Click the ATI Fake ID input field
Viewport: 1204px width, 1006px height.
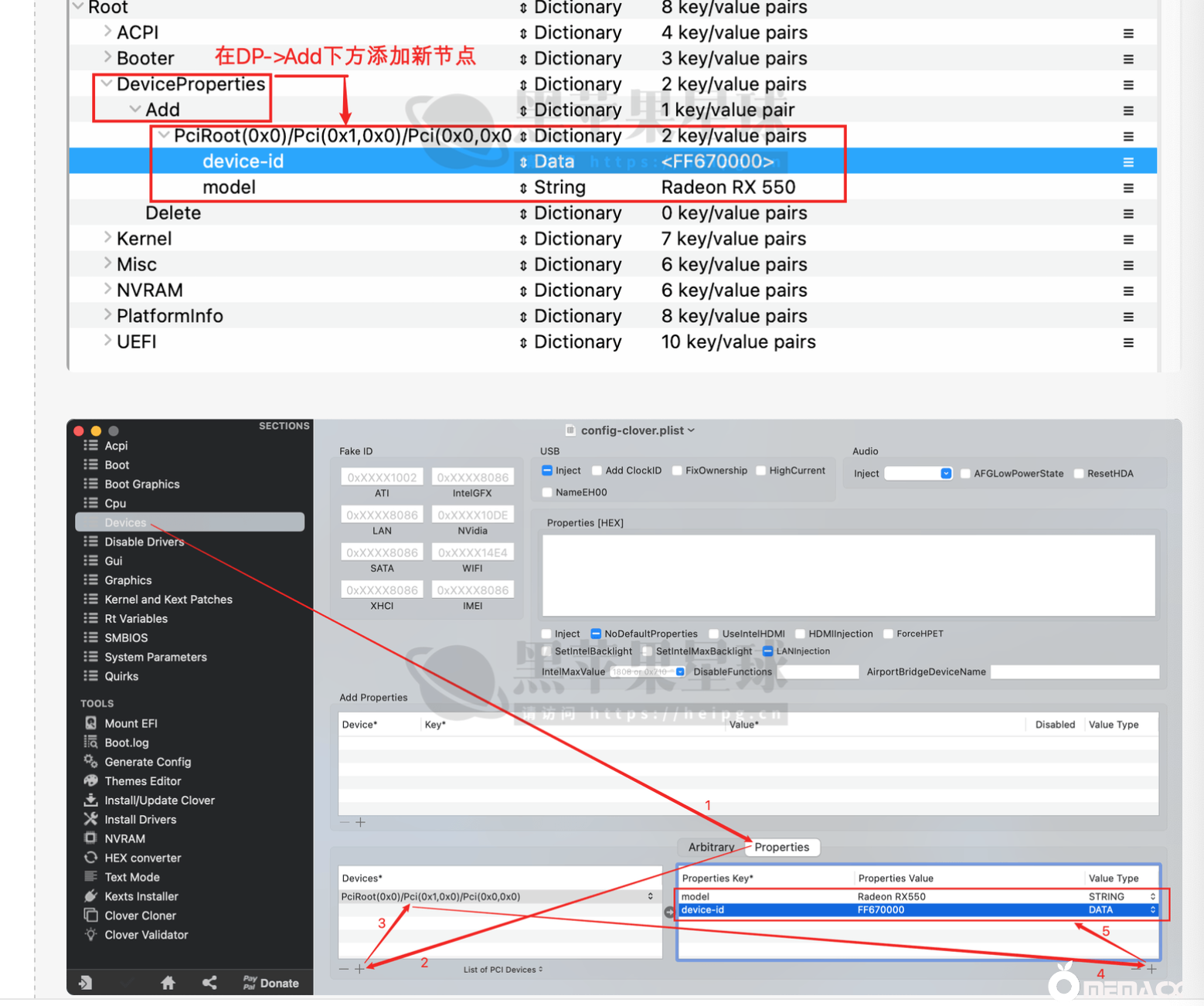click(382, 478)
